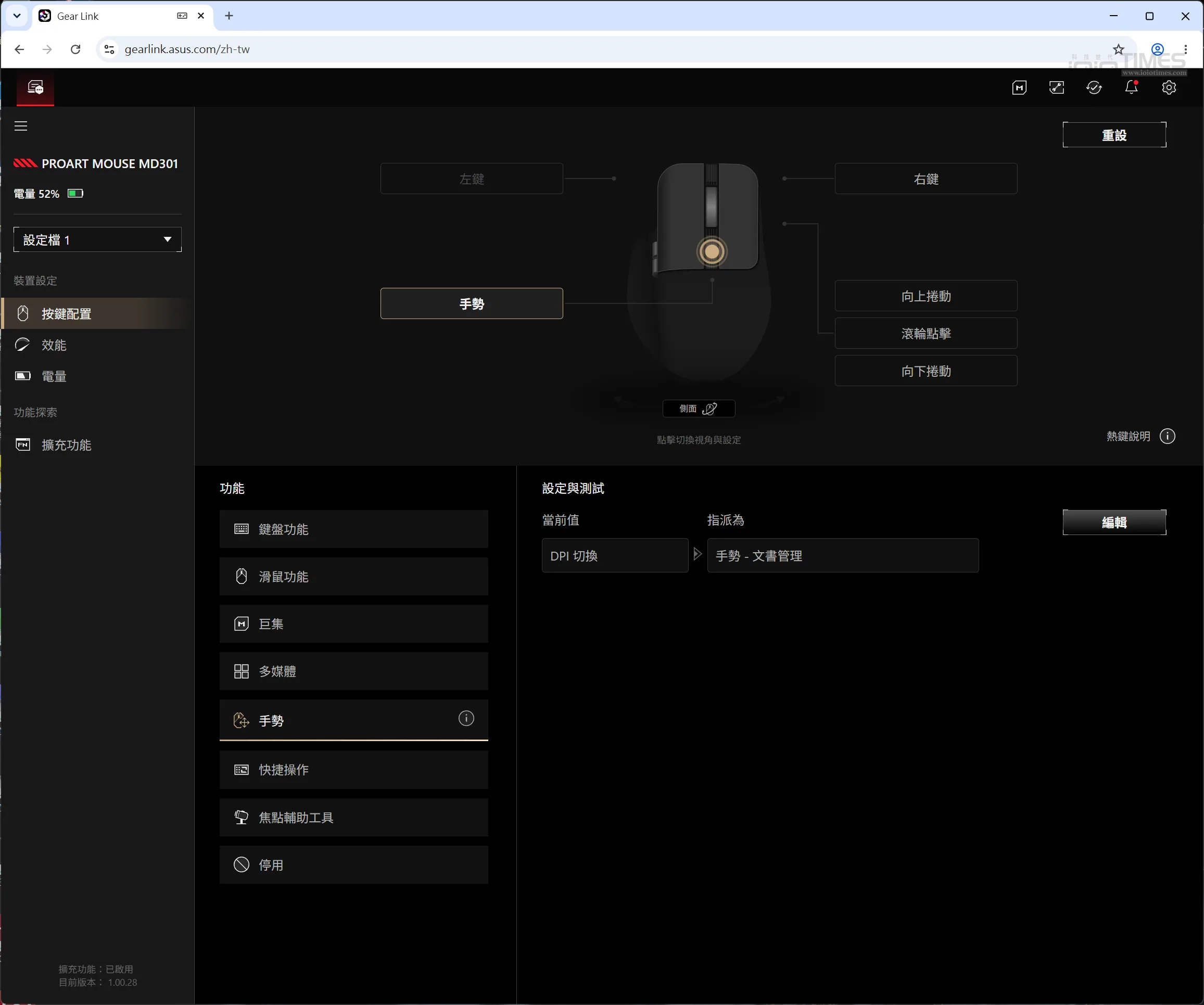Screen dimensions: 1204x1005
Task: Switch view with 側面 button
Action: click(699, 408)
